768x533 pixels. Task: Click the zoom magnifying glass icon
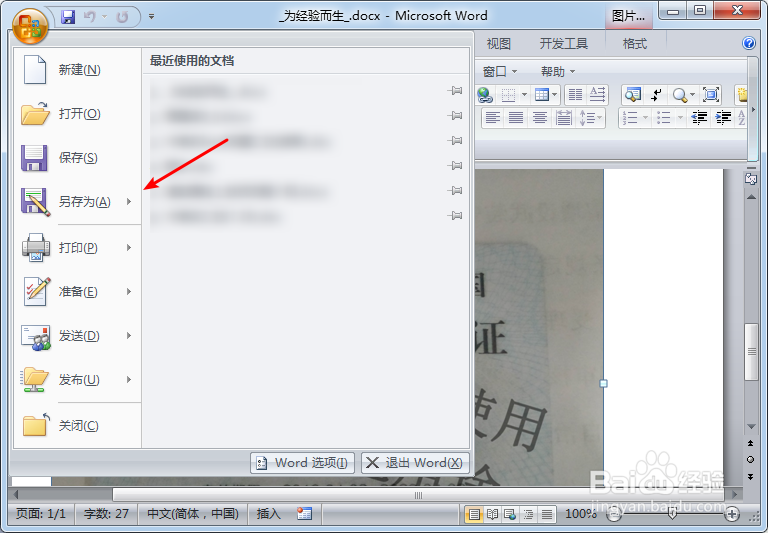click(x=679, y=95)
